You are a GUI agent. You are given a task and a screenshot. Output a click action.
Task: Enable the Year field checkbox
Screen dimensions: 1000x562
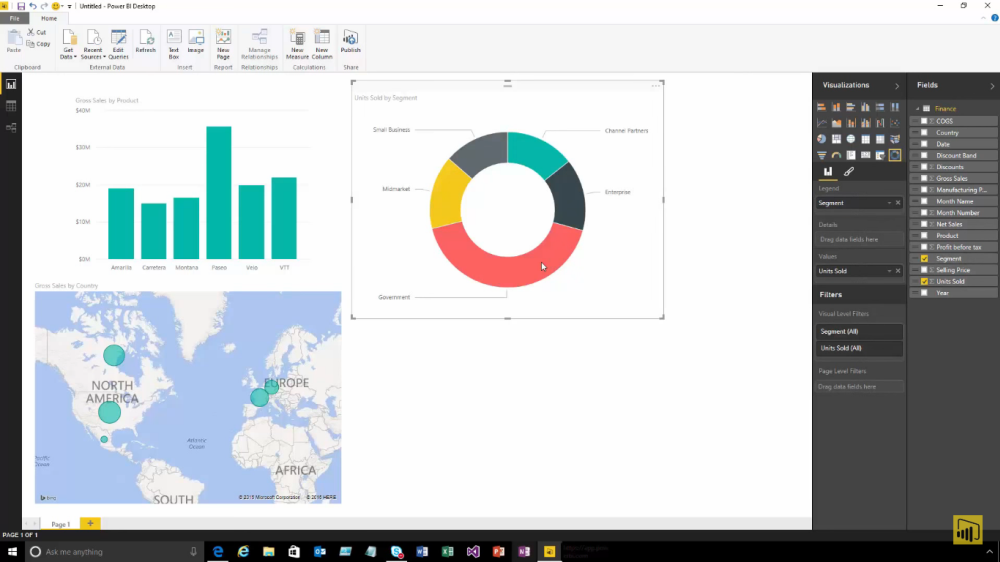pos(924,293)
